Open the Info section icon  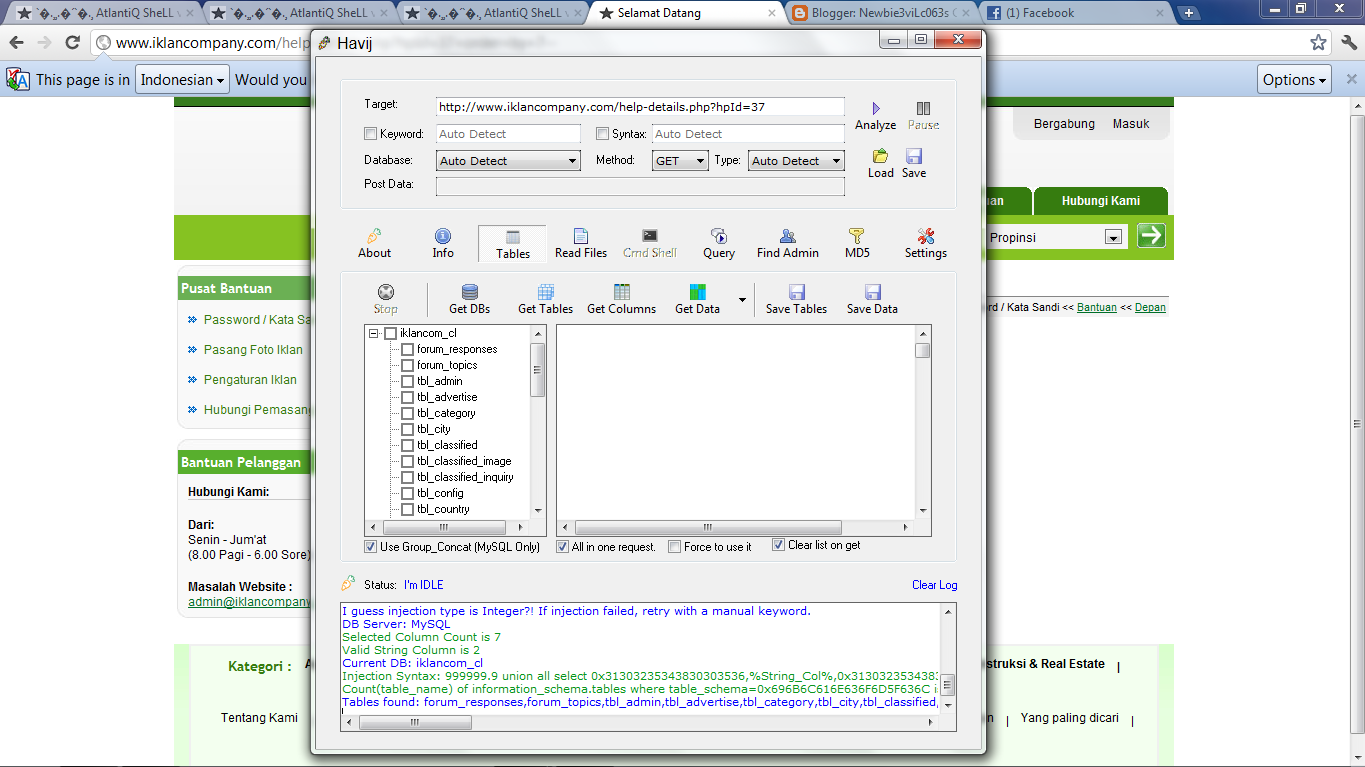pyautogui.click(x=443, y=236)
